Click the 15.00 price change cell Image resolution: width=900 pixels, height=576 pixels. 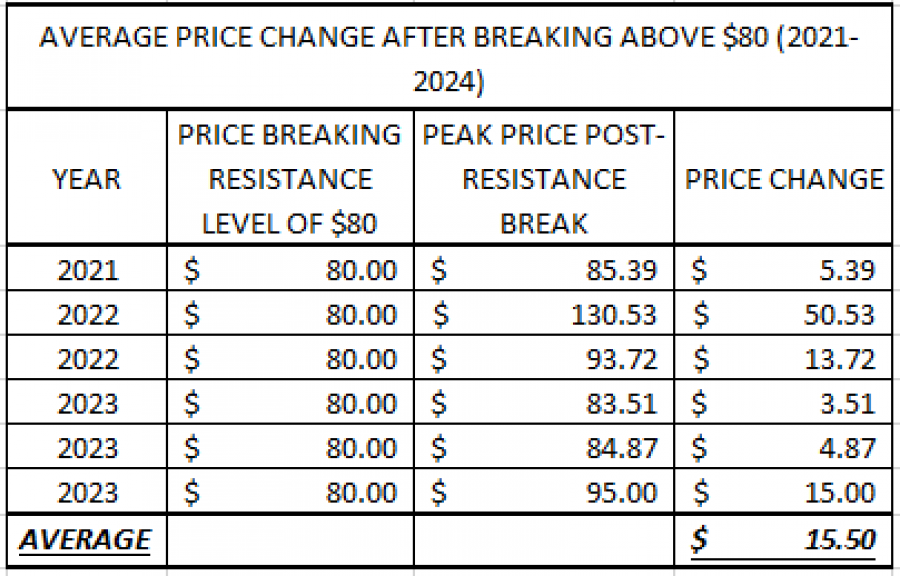click(783, 491)
